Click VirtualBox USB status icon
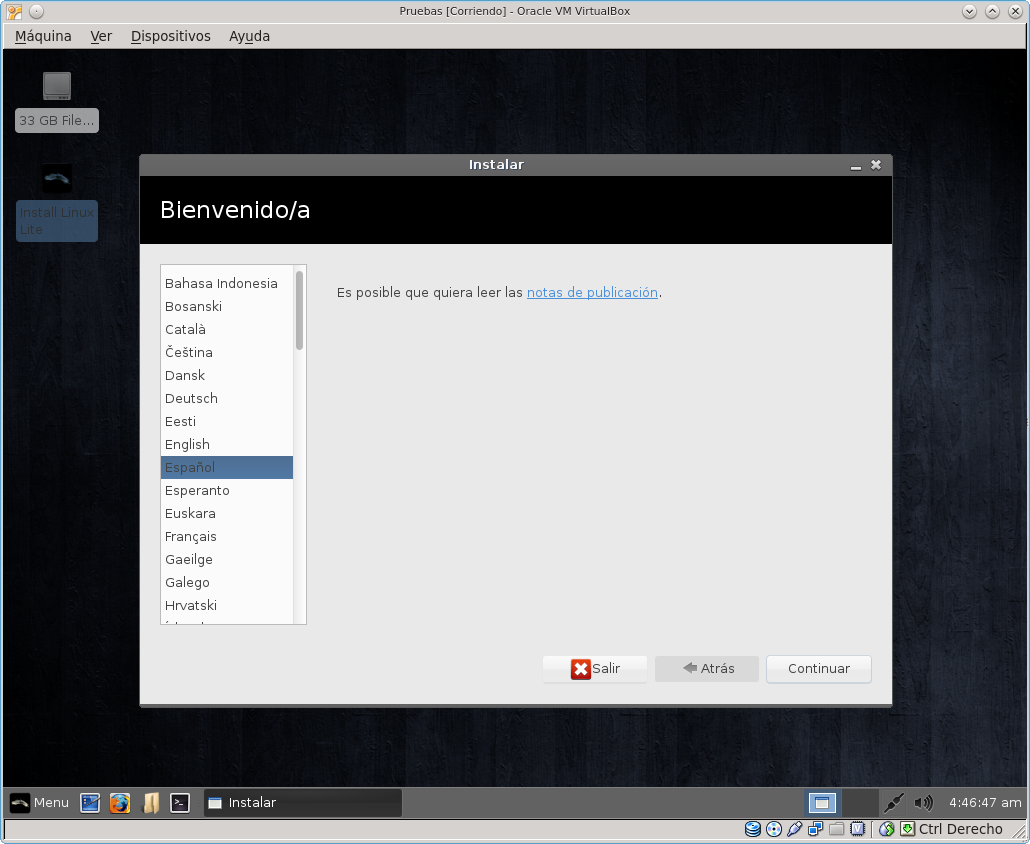 point(795,829)
